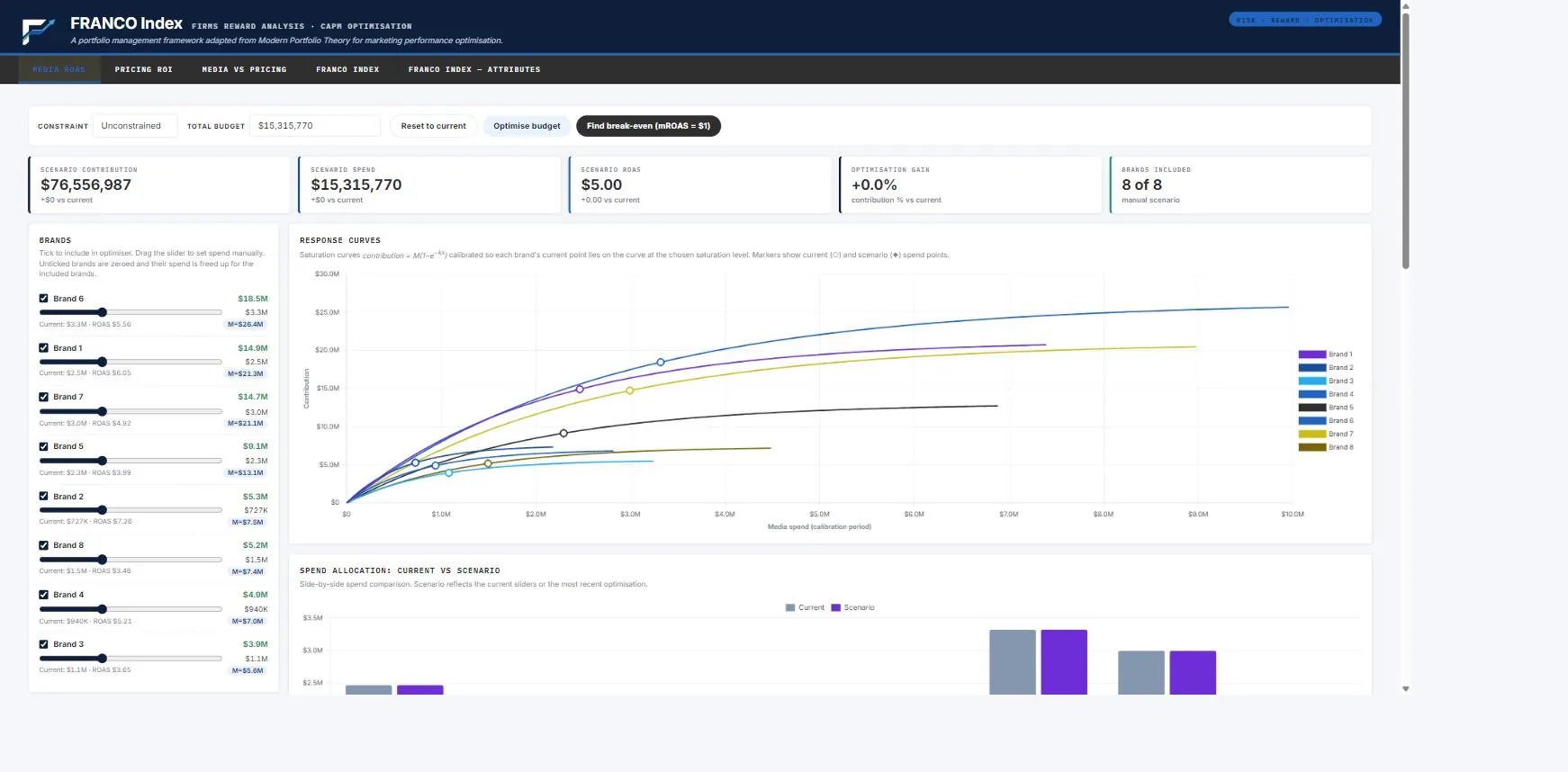Untick the Brand 6 checkbox
The width and height of the screenshot is (1568, 772).
tap(43, 299)
